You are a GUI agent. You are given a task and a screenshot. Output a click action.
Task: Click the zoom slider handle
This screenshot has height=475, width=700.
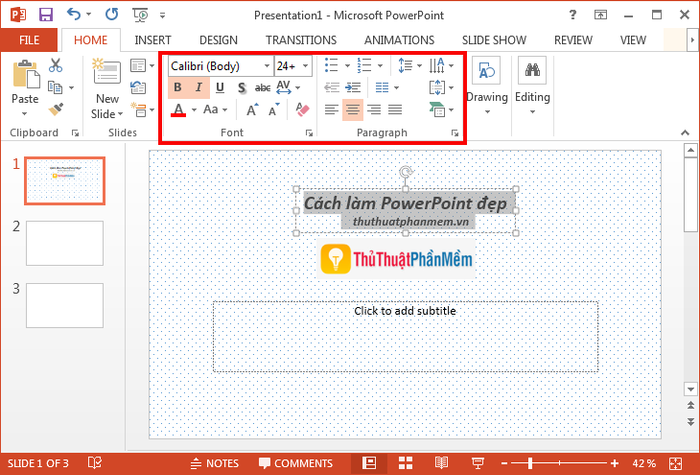pos(530,463)
